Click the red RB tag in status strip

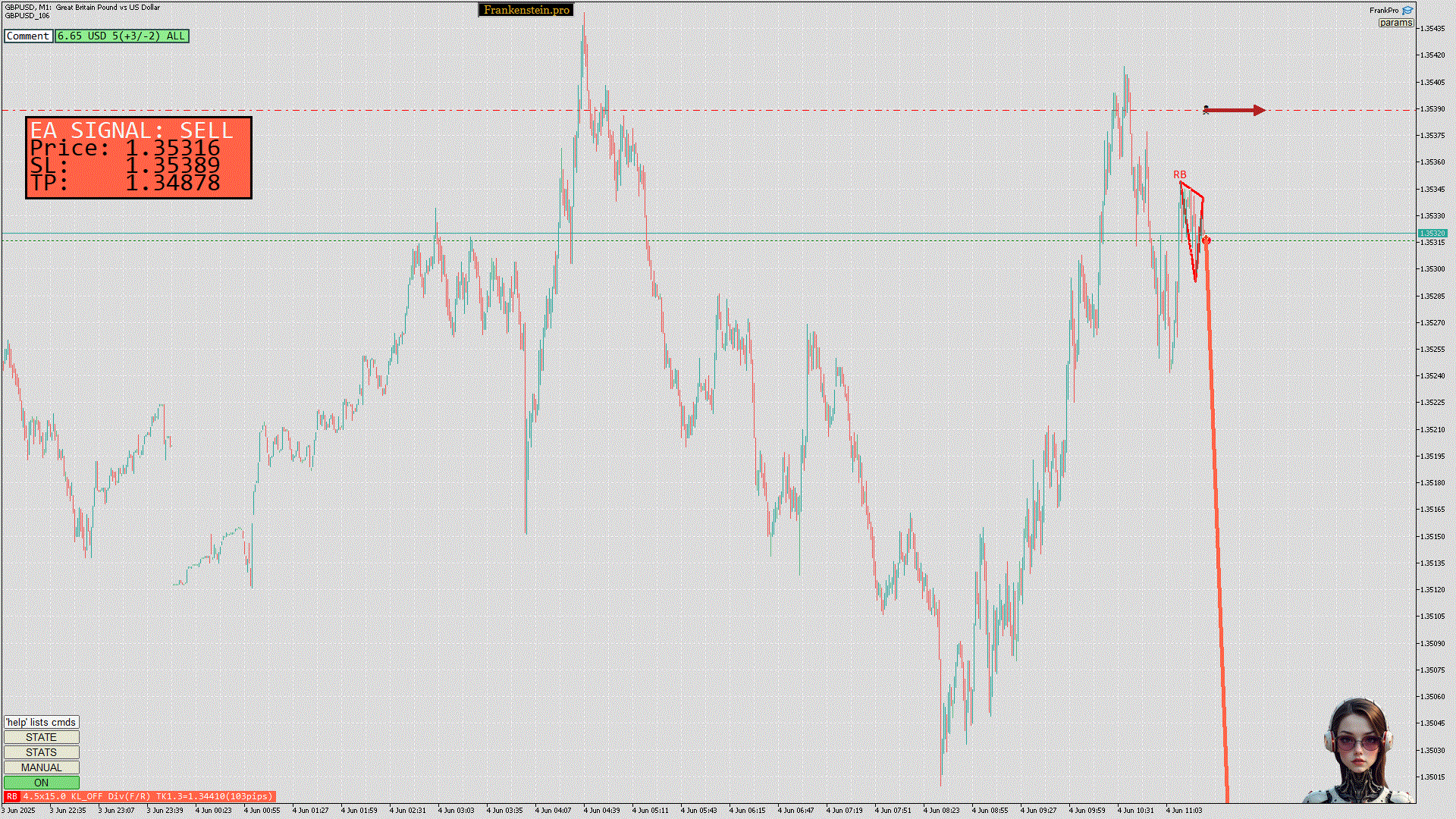pyautogui.click(x=11, y=796)
